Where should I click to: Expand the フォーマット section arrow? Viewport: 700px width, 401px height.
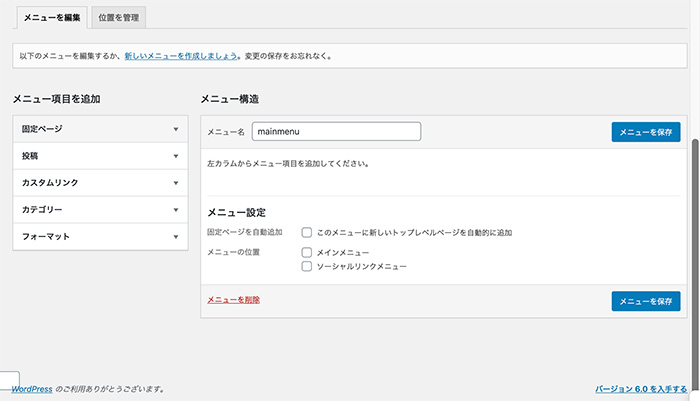coord(176,237)
